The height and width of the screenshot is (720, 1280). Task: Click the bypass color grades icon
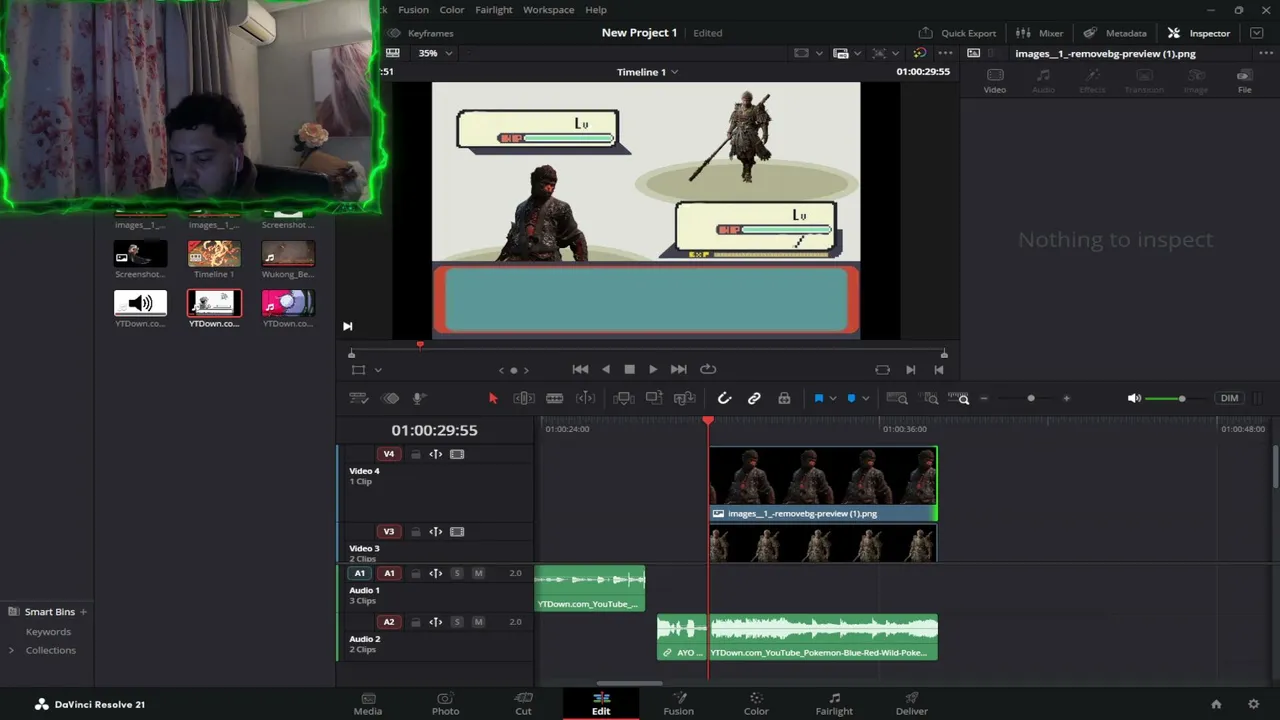(919, 53)
